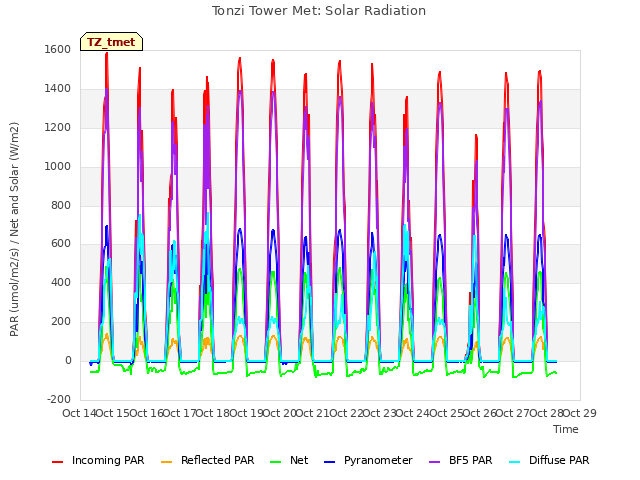
Task: Click the 1200 y-axis tick label
Action: (58, 127)
